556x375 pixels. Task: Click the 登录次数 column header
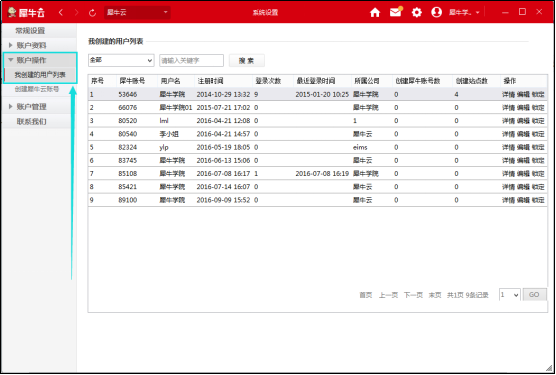[268, 81]
